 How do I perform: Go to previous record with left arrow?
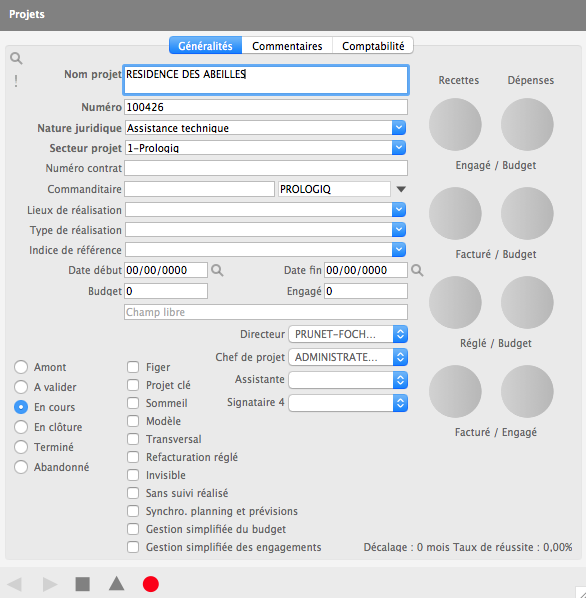click(14, 584)
